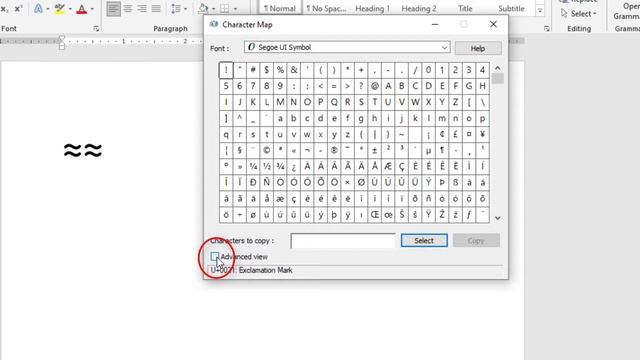
Task: Click the first-line indent ruler marker
Action: pyautogui.click(x=62, y=38)
